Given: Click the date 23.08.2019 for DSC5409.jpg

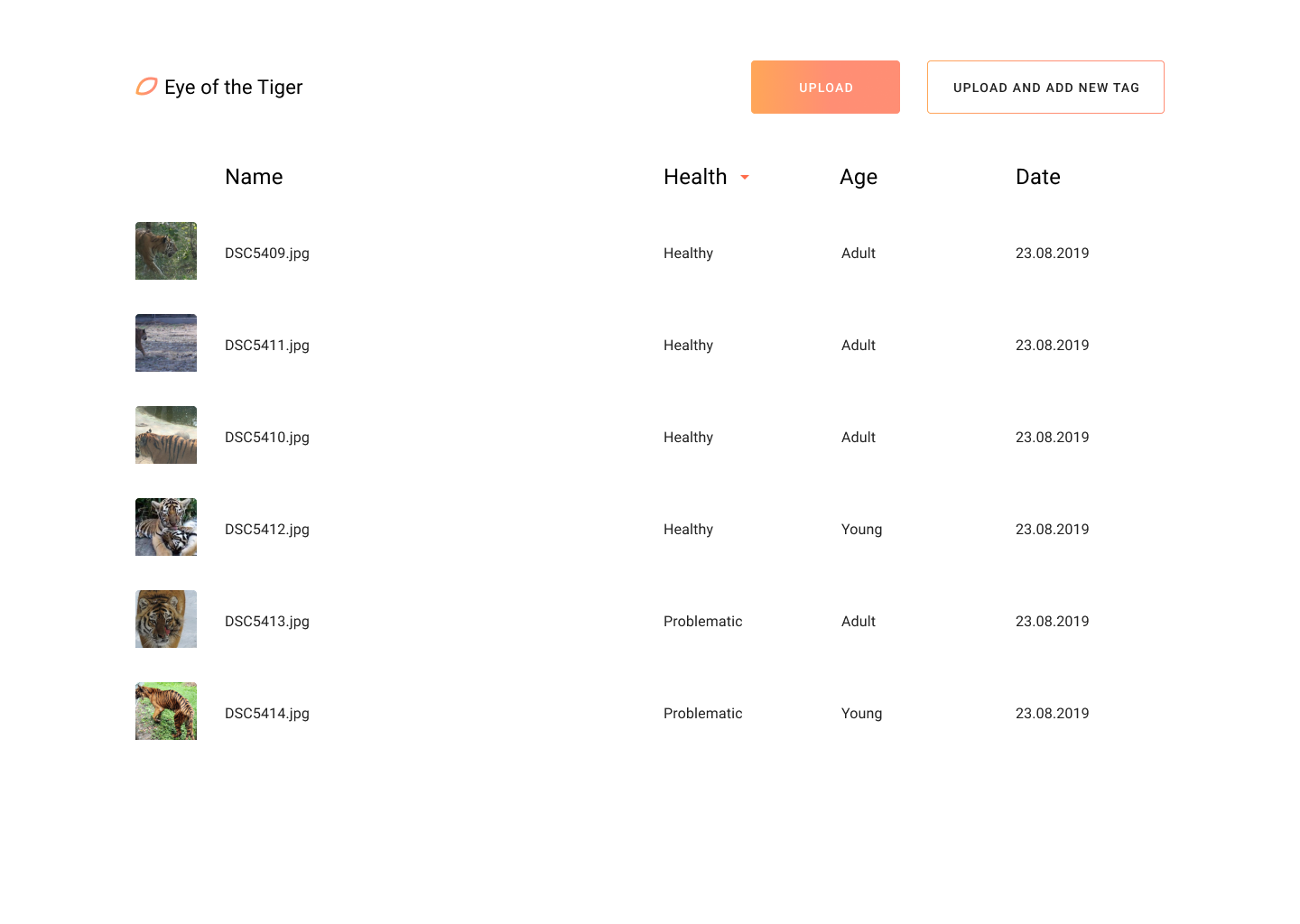Looking at the screenshot, I should pos(1052,254).
